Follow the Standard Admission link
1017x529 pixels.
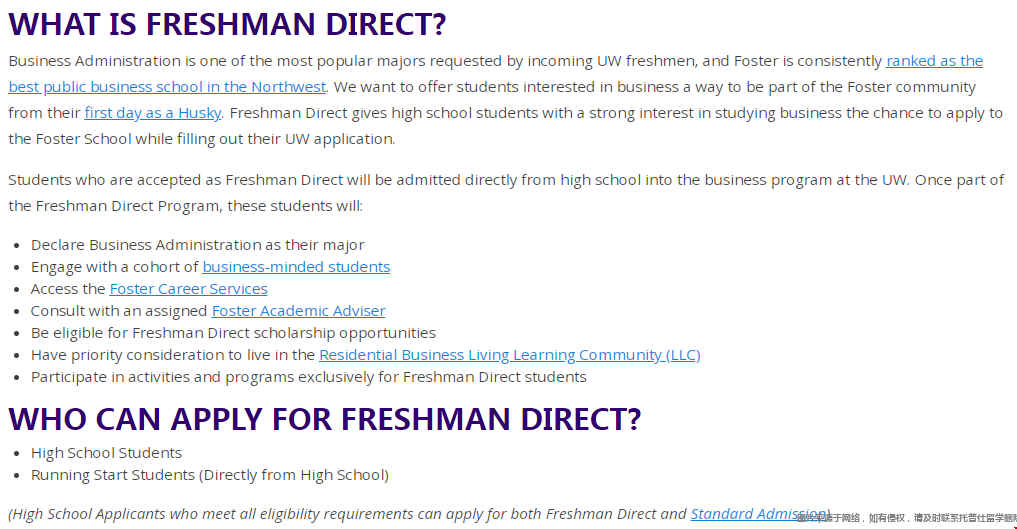click(x=760, y=513)
